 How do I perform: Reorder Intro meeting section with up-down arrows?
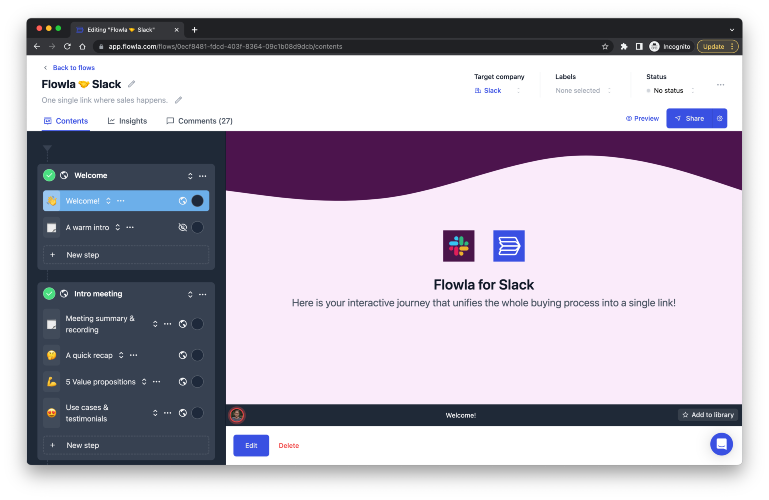click(190, 295)
